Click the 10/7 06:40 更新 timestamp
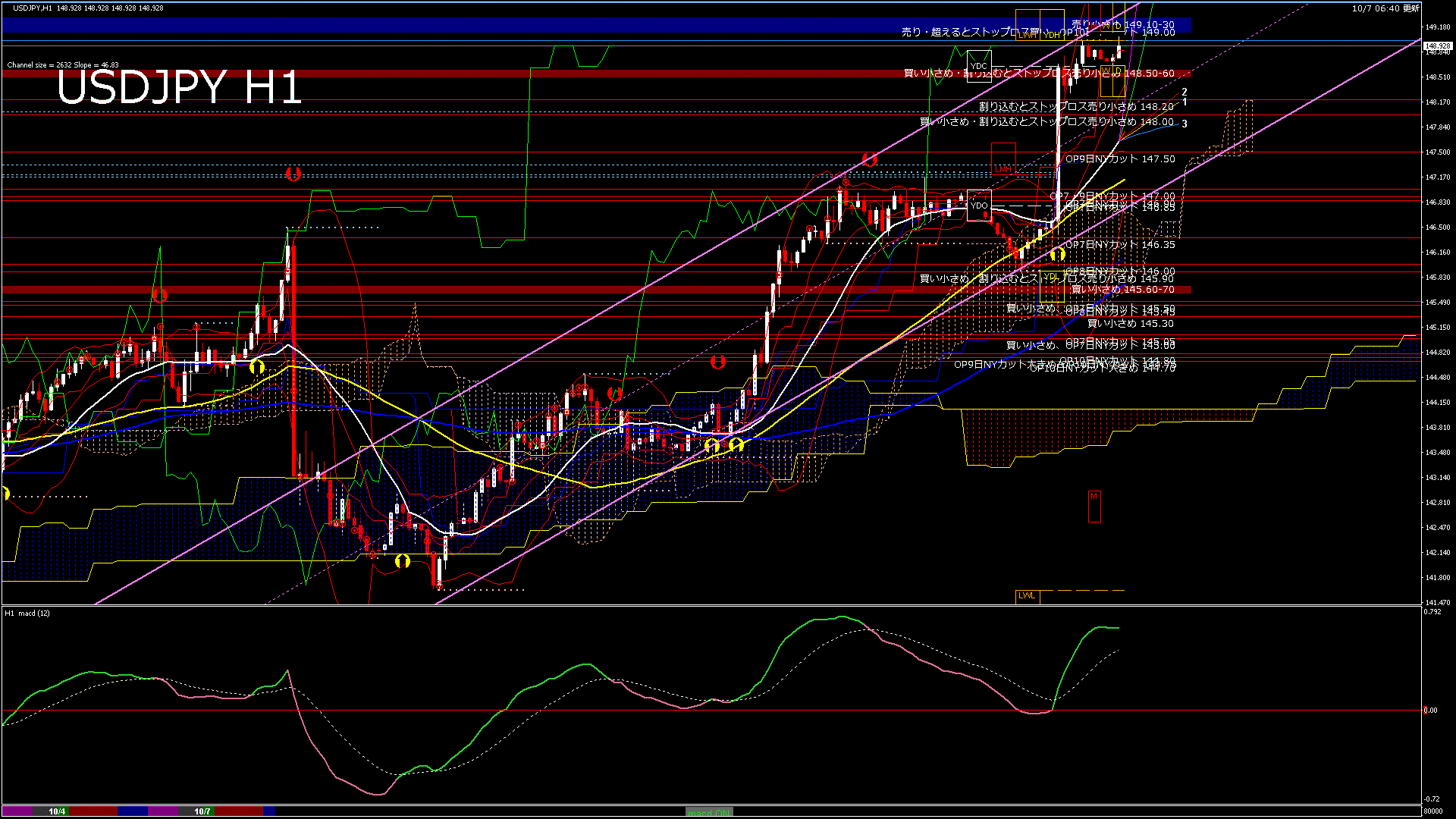The image size is (1456, 819). [1385, 8]
